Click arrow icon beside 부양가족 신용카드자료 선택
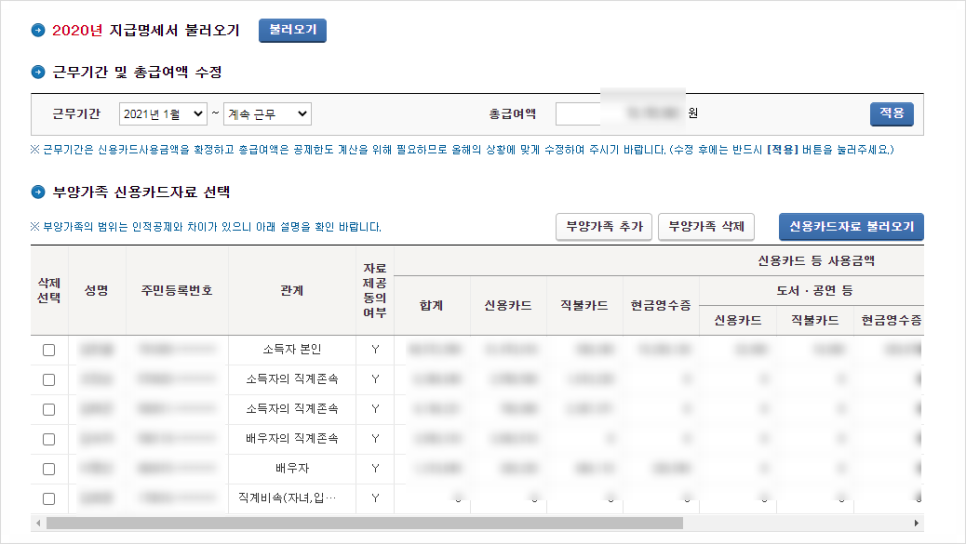 (38, 192)
